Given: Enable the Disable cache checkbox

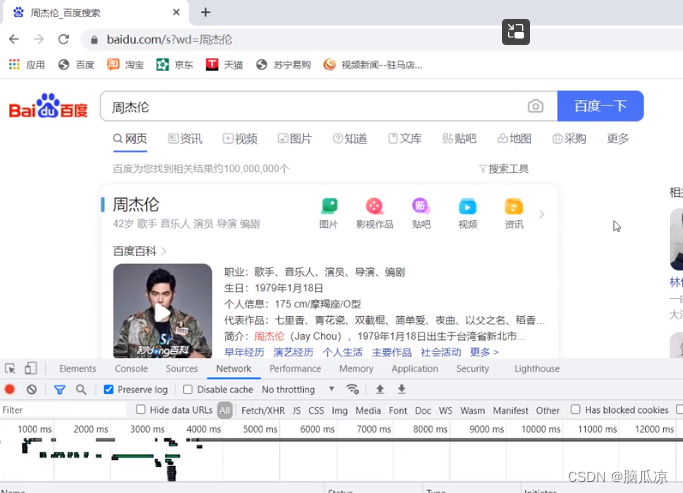Looking at the screenshot, I should [188, 389].
